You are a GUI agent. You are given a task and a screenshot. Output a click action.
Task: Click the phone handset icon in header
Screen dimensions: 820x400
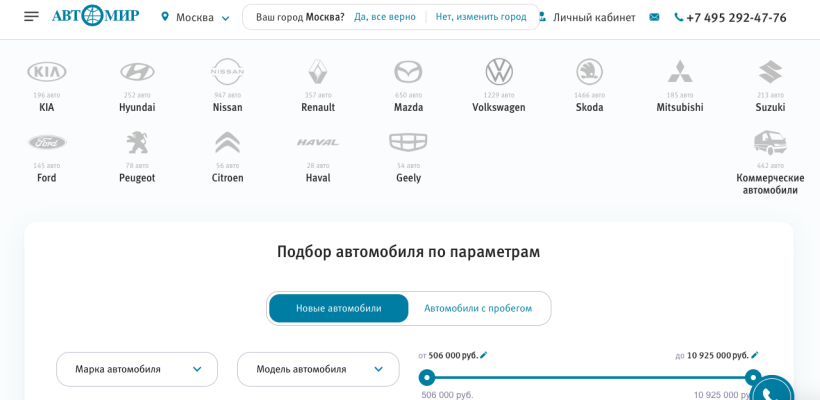(x=679, y=17)
